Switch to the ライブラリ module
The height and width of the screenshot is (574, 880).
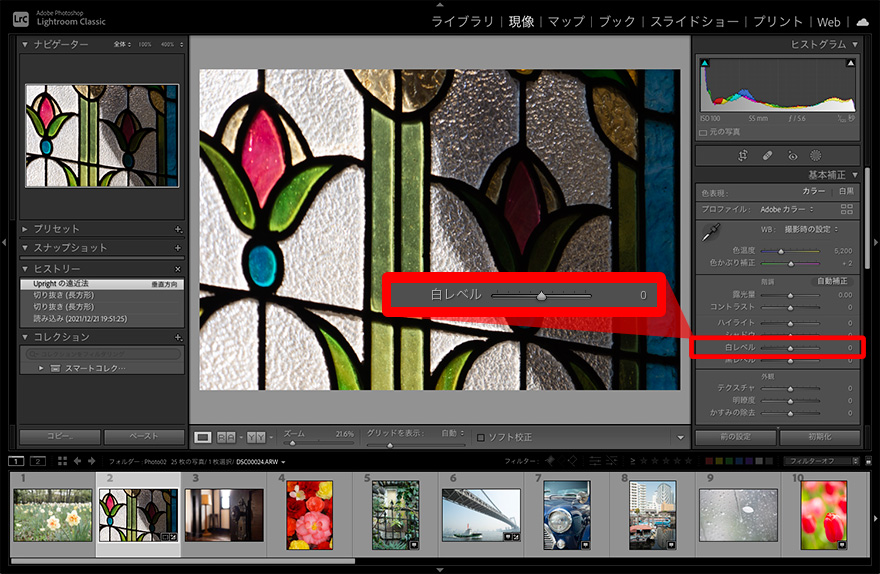(464, 21)
